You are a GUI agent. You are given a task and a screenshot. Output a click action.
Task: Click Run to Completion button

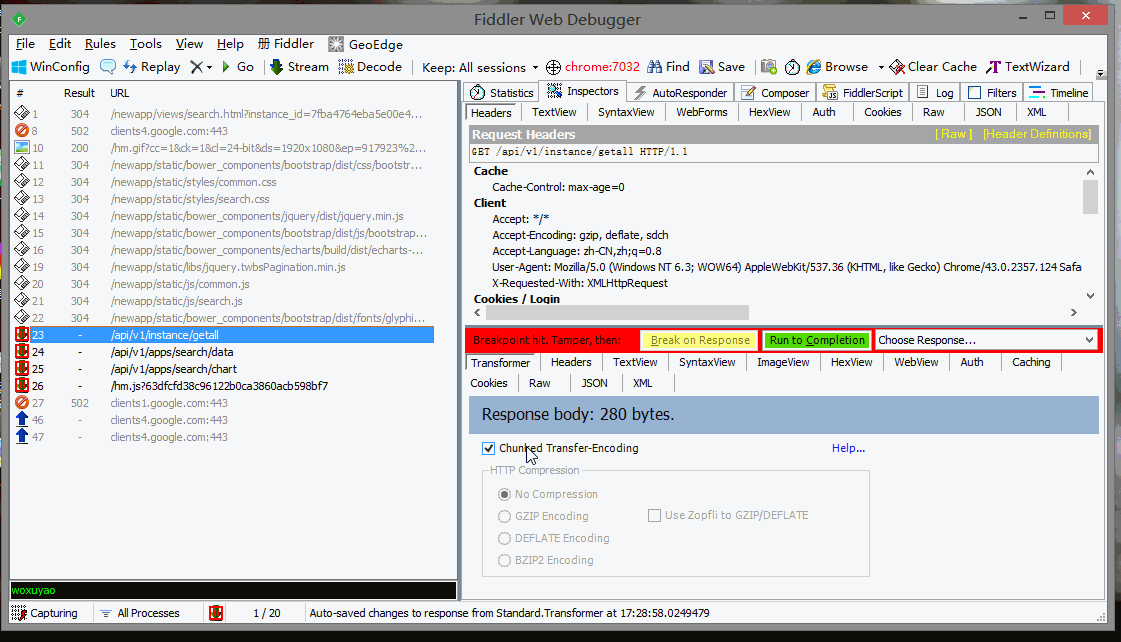817,340
